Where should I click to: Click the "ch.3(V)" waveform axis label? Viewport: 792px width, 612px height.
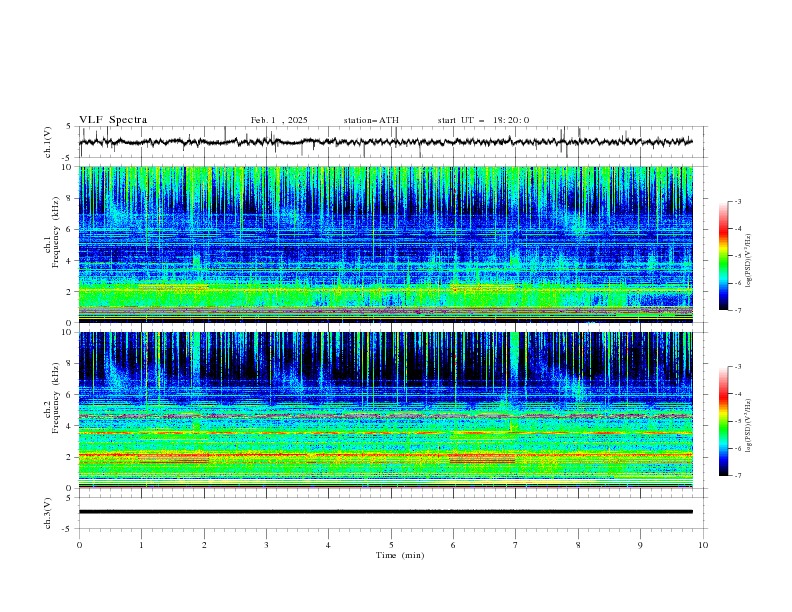(x=48, y=513)
